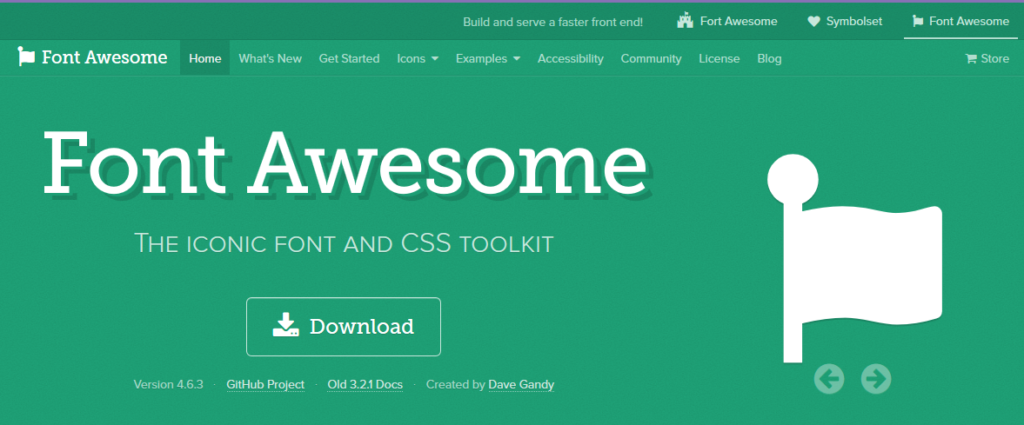Click flag icon in top-right Font Awesome tab
This screenshot has height=425, width=1024.
(918, 22)
